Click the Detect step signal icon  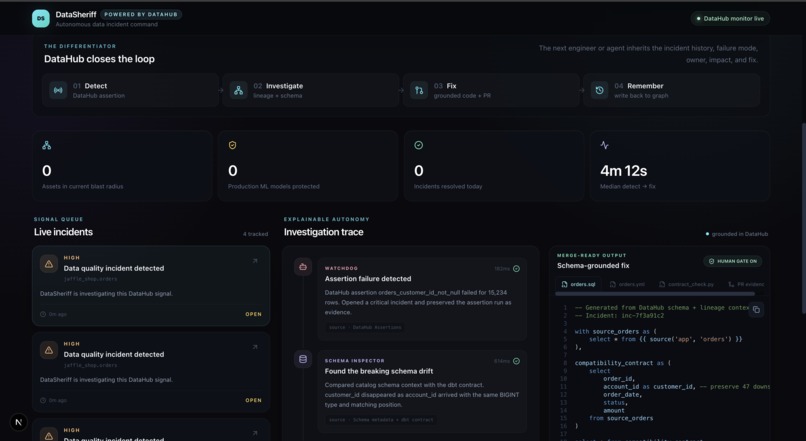(x=58, y=90)
